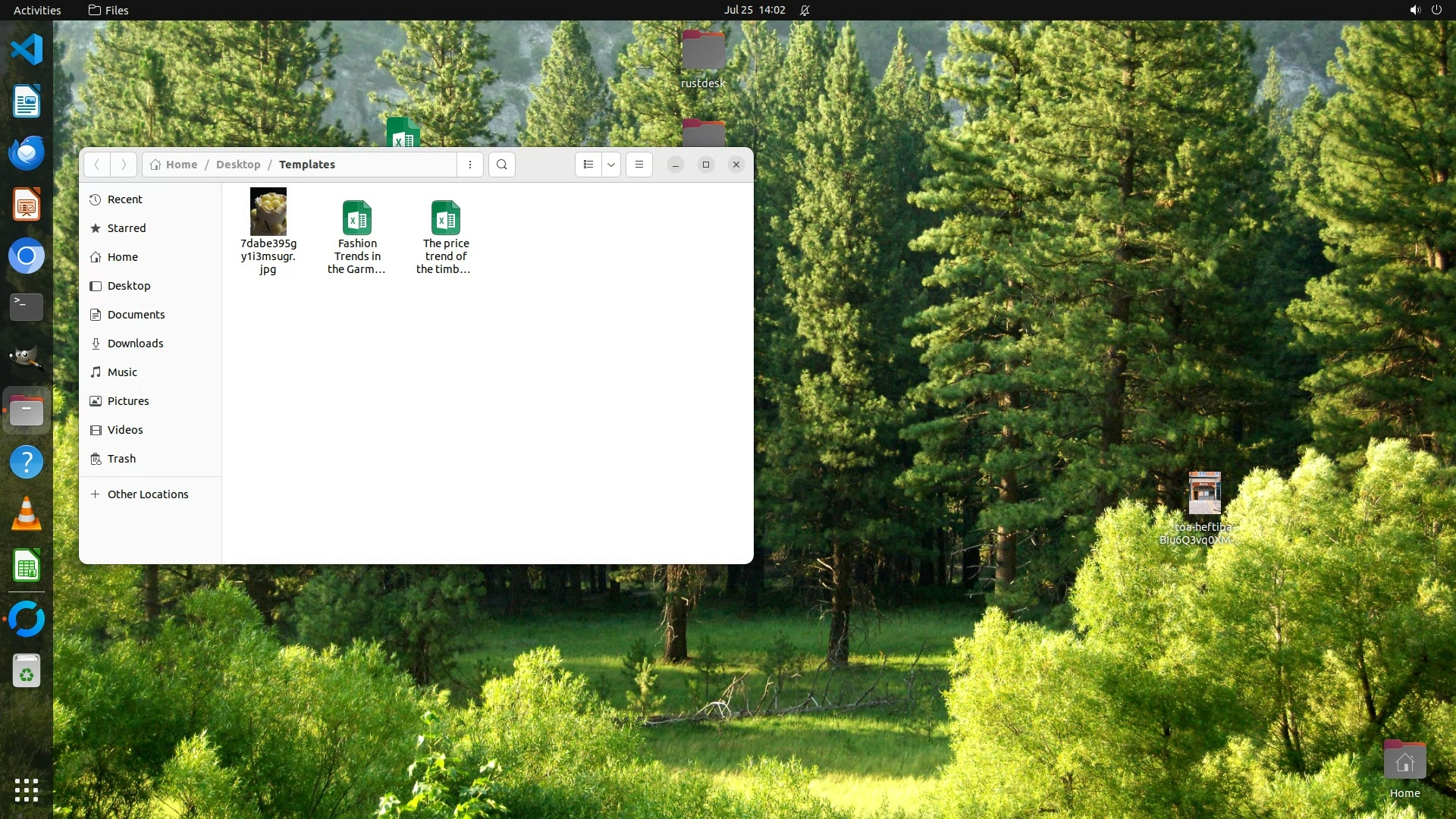Select The price trend spreadsheet file

446,218
